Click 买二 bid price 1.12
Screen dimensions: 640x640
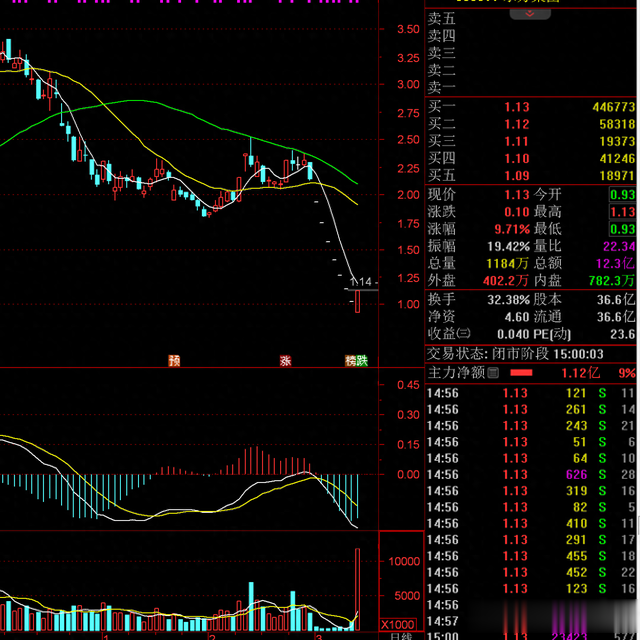pyautogui.click(x=517, y=124)
